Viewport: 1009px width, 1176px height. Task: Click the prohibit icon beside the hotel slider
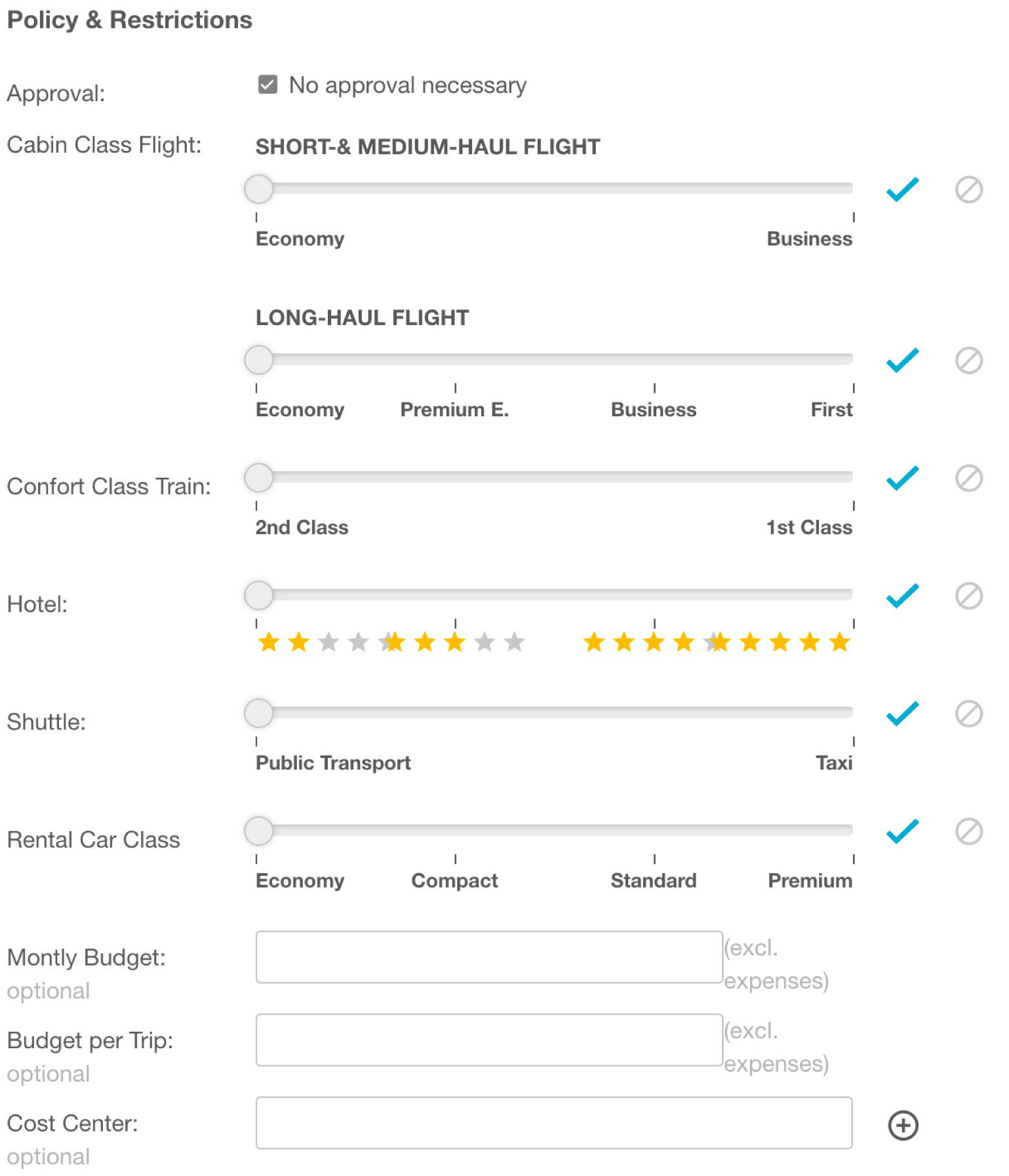[968, 596]
